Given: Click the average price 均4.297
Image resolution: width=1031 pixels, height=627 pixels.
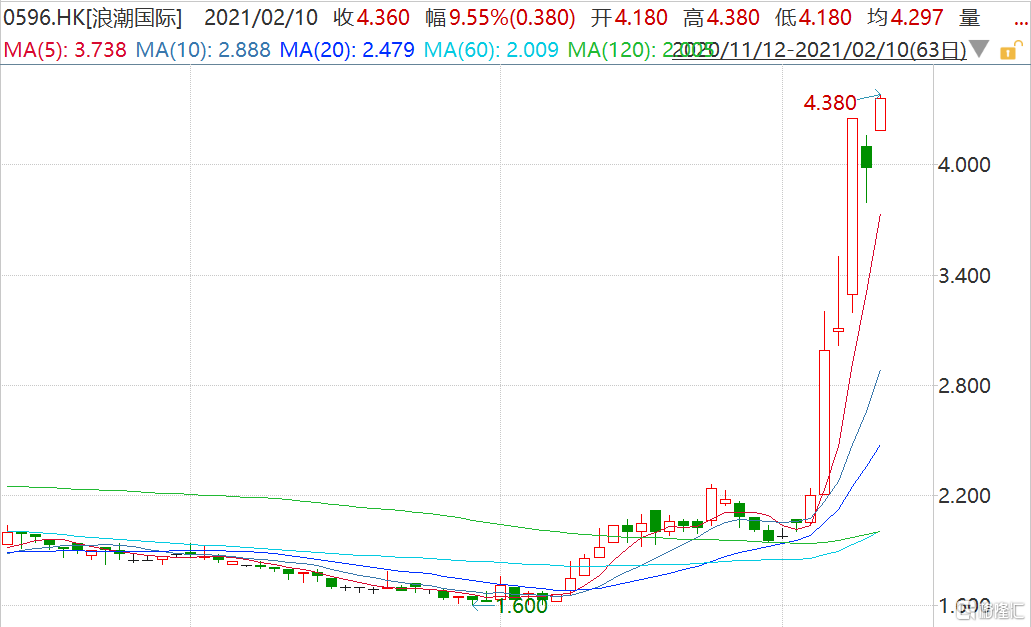Looking at the screenshot, I should 905,18.
